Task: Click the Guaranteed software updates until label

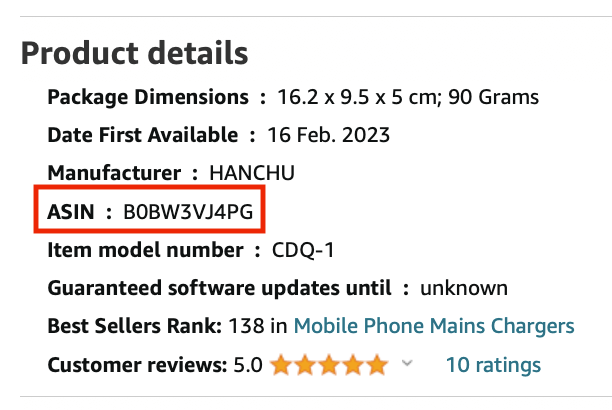Action: coord(219,288)
